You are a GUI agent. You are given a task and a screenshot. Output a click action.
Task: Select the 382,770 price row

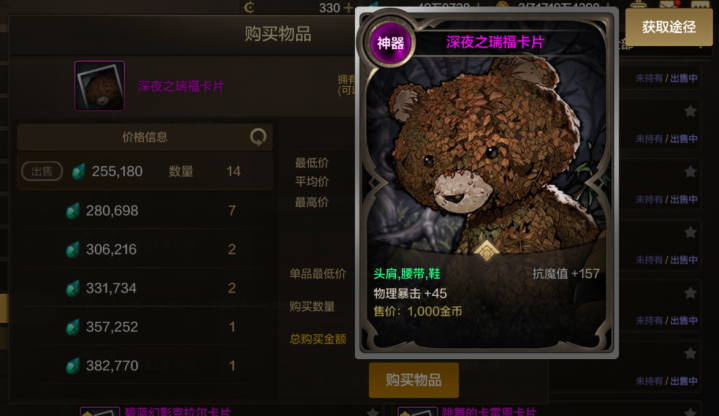point(145,366)
